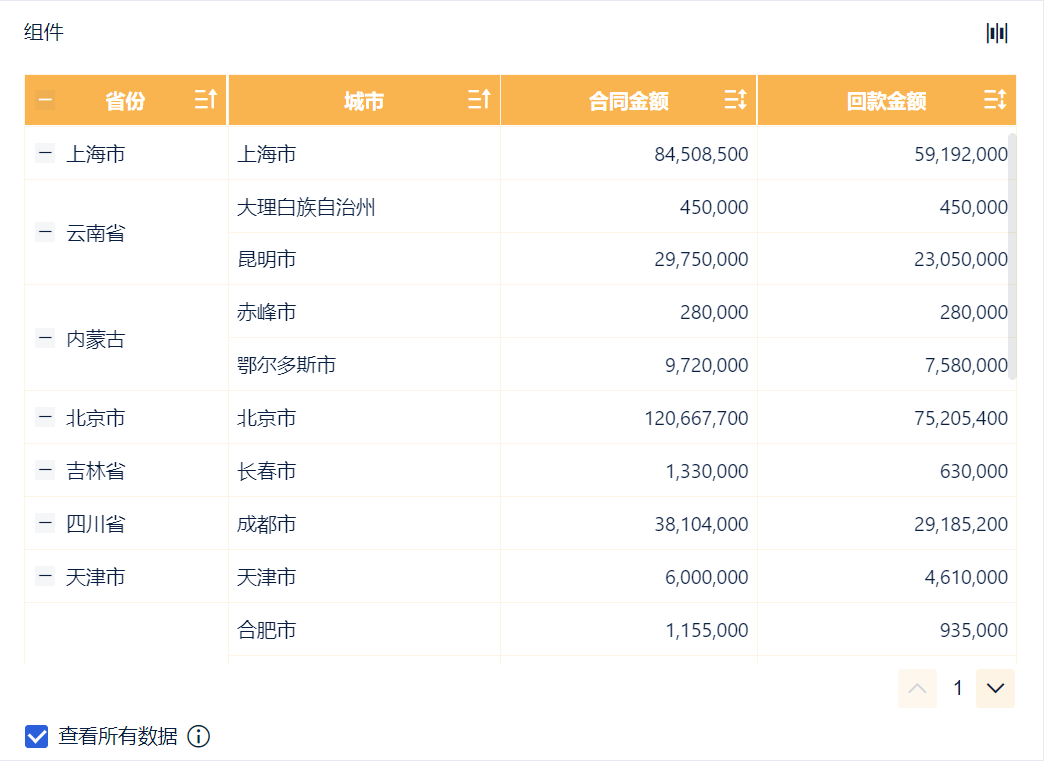The image size is (1046, 762).
Task: Collapse the 云南省 group
Action: click(x=45, y=233)
